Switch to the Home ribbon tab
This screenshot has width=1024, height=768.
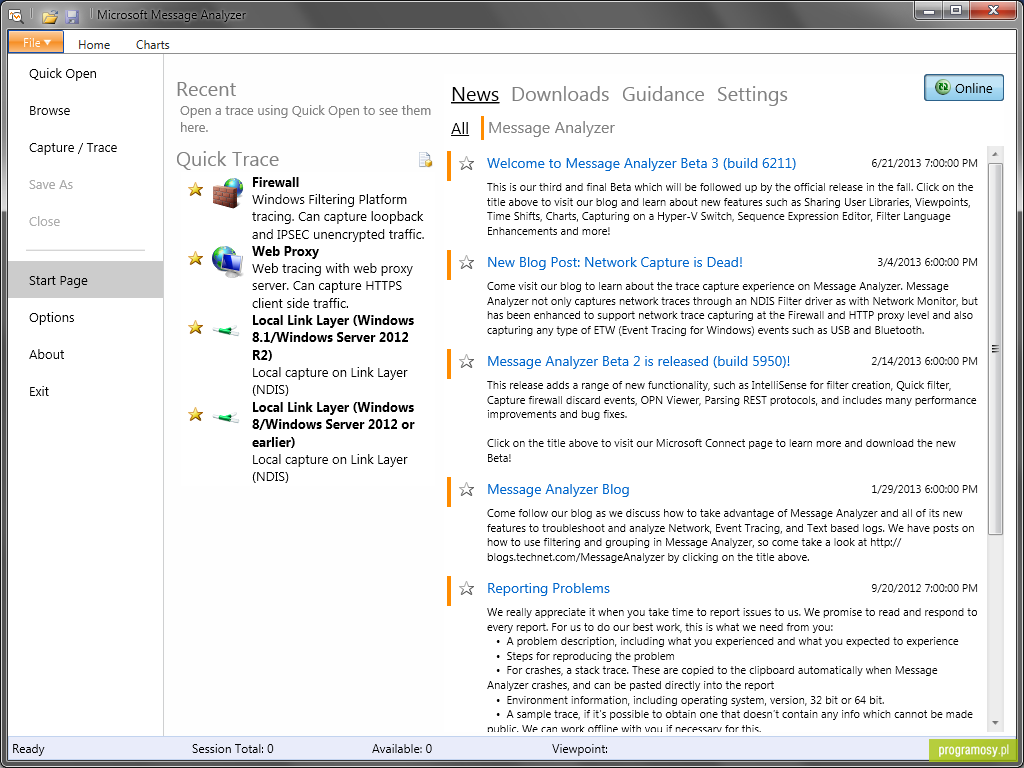point(94,44)
